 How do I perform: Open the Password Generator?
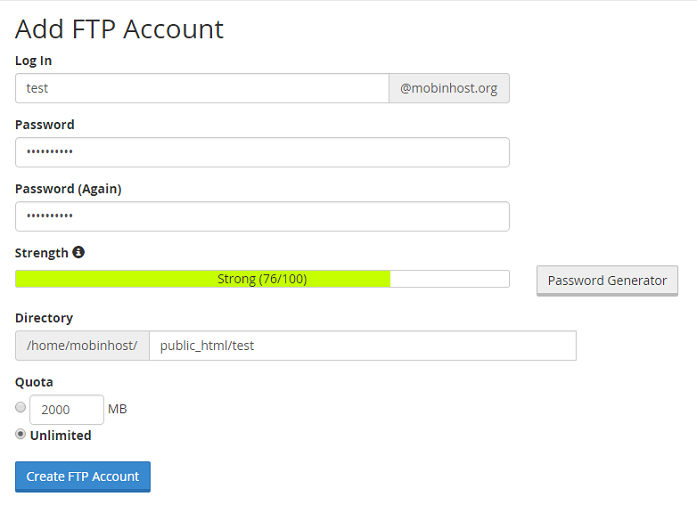pyautogui.click(x=607, y=281)
